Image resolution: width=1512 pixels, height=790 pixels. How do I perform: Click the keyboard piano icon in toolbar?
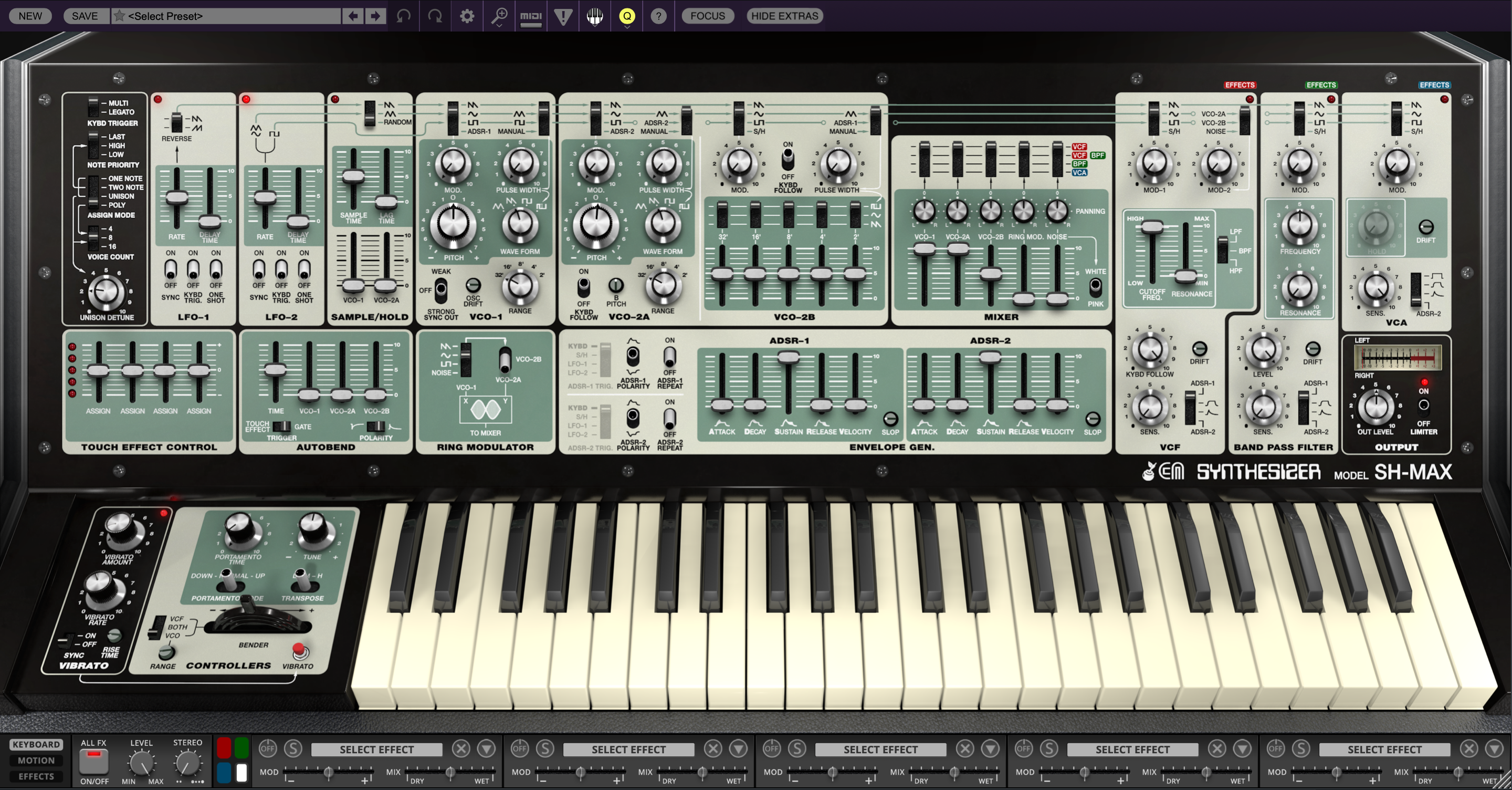595,16
